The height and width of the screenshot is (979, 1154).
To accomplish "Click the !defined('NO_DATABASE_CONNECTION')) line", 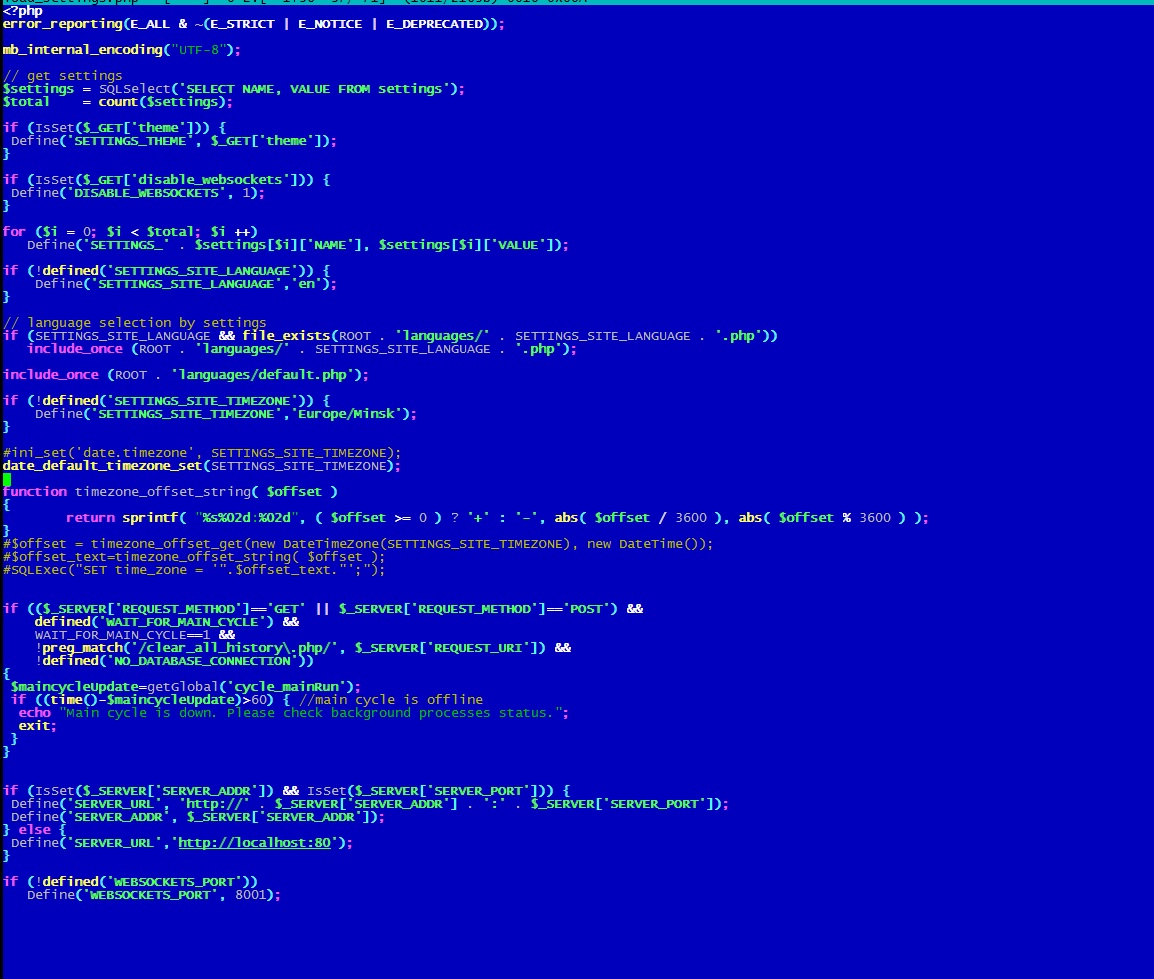I will pos(174,662).
